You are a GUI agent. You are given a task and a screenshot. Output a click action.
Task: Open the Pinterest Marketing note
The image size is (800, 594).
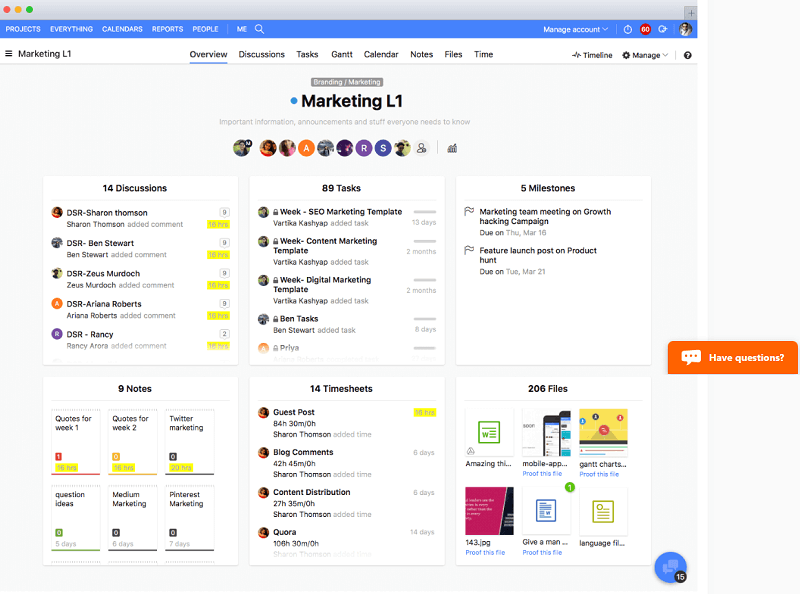[190, 518]
